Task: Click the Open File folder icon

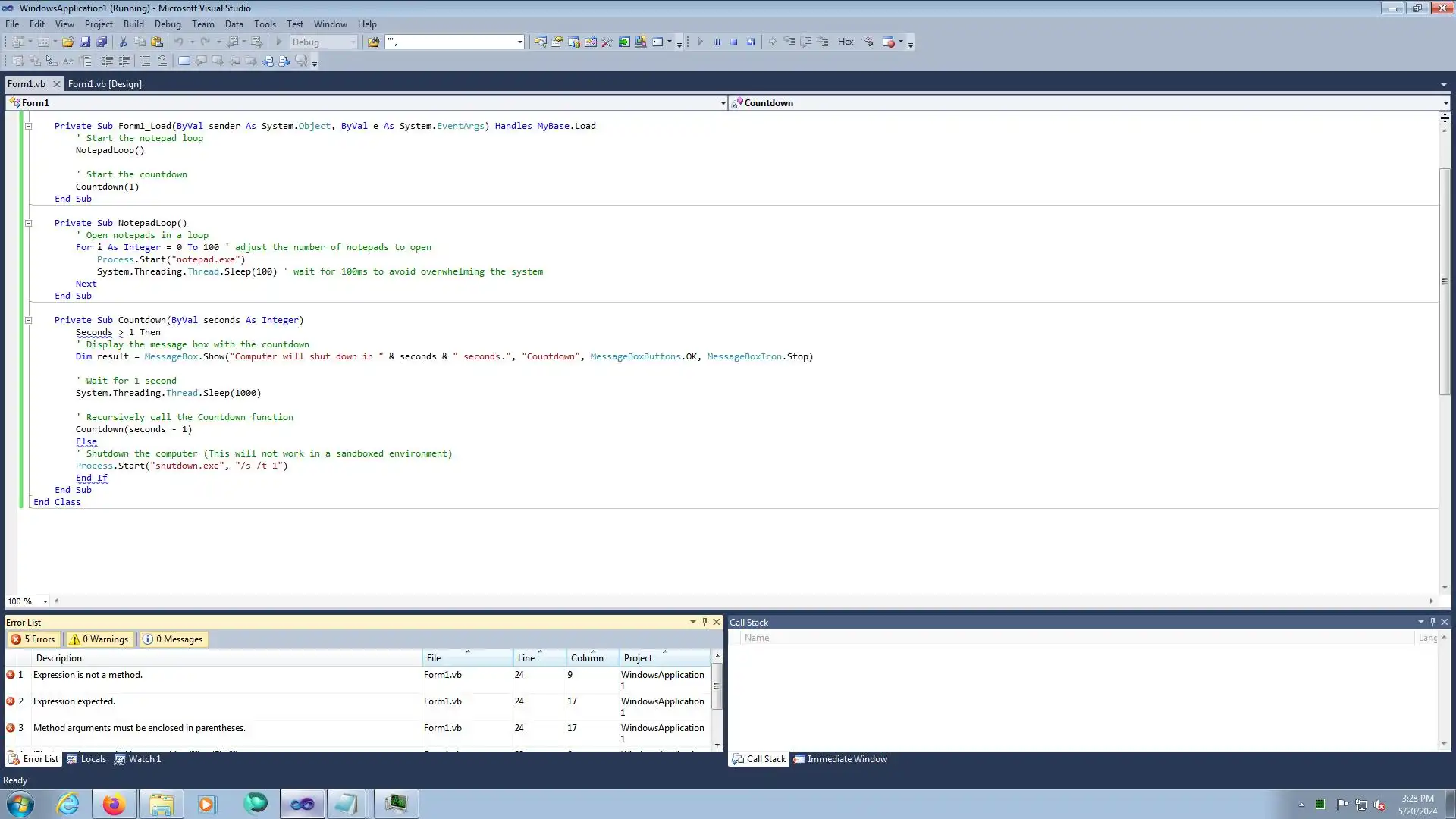Action: (68, 42)
